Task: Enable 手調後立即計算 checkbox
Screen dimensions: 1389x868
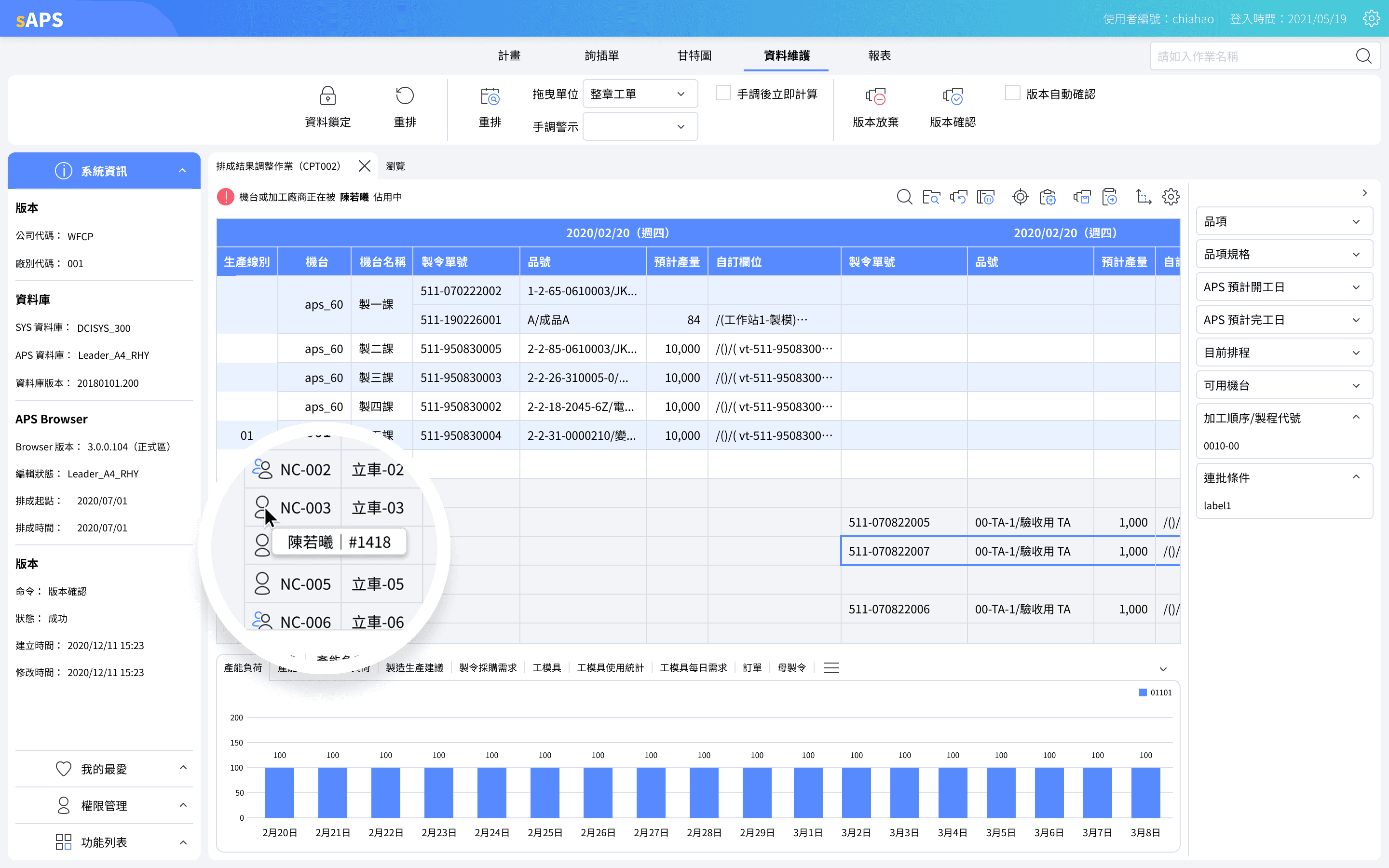Action: coord(723,93)
